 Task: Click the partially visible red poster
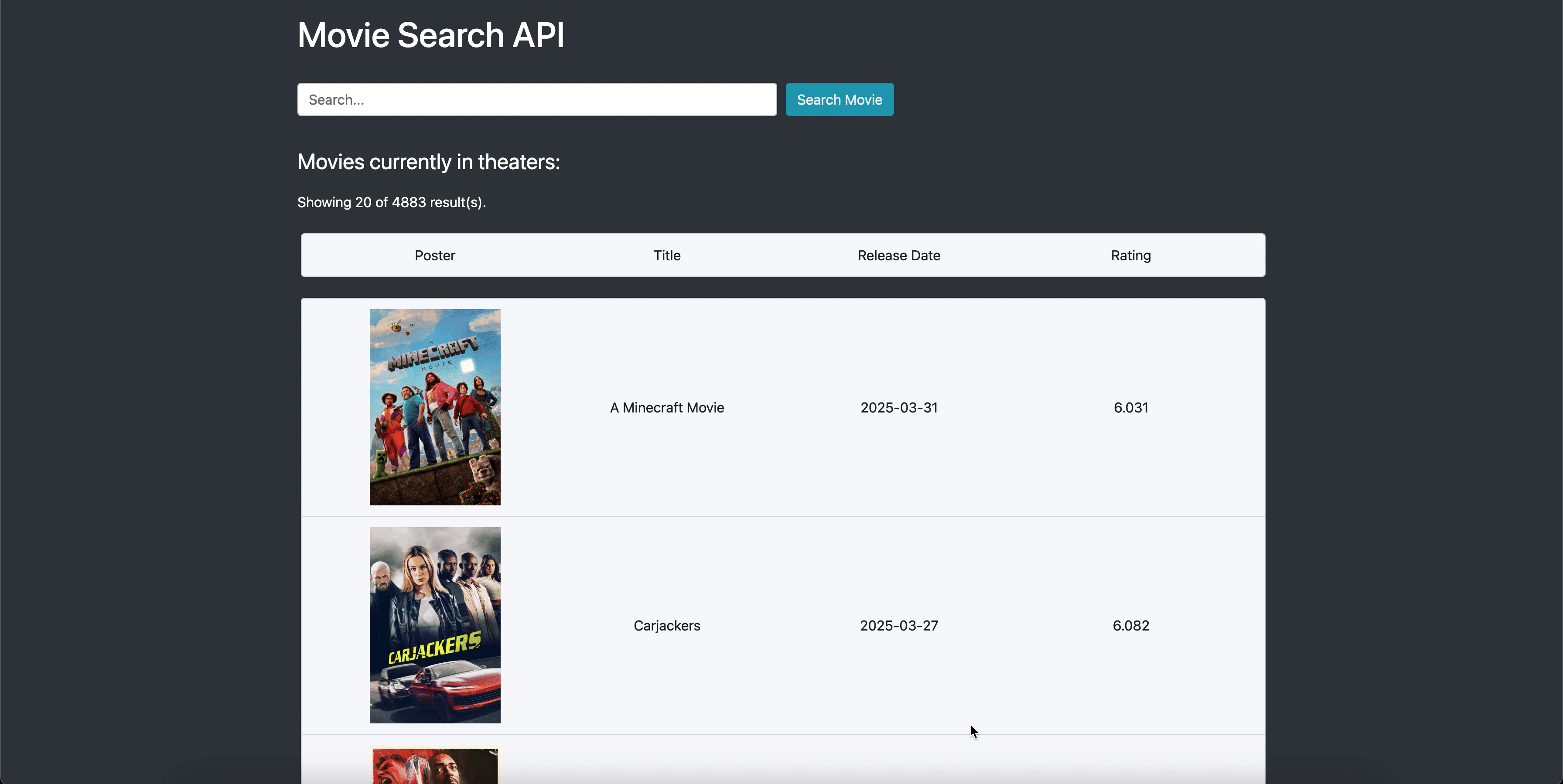[435, 766]
